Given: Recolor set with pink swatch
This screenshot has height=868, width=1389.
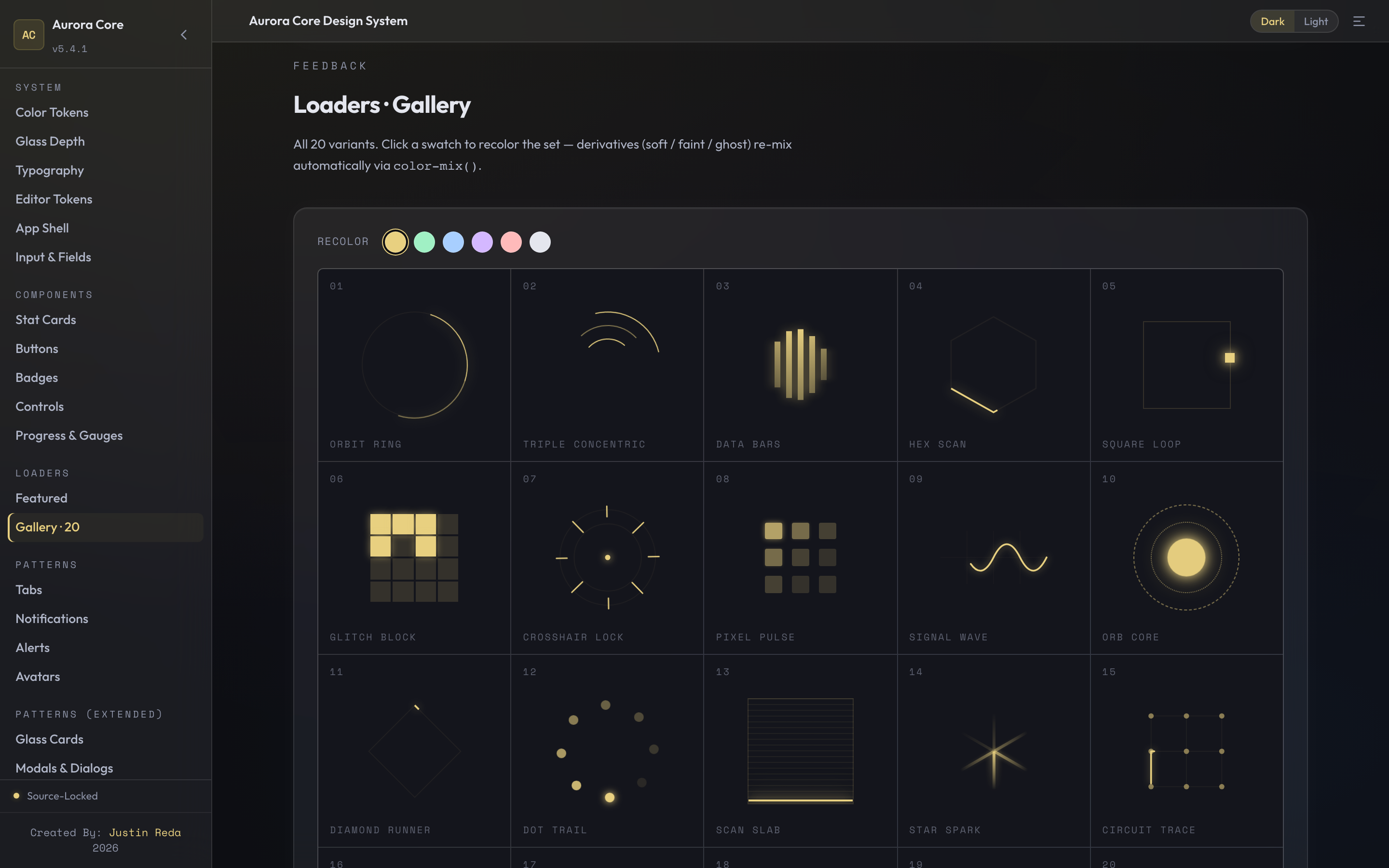Looking at the screenshot, I should (511, 242).
